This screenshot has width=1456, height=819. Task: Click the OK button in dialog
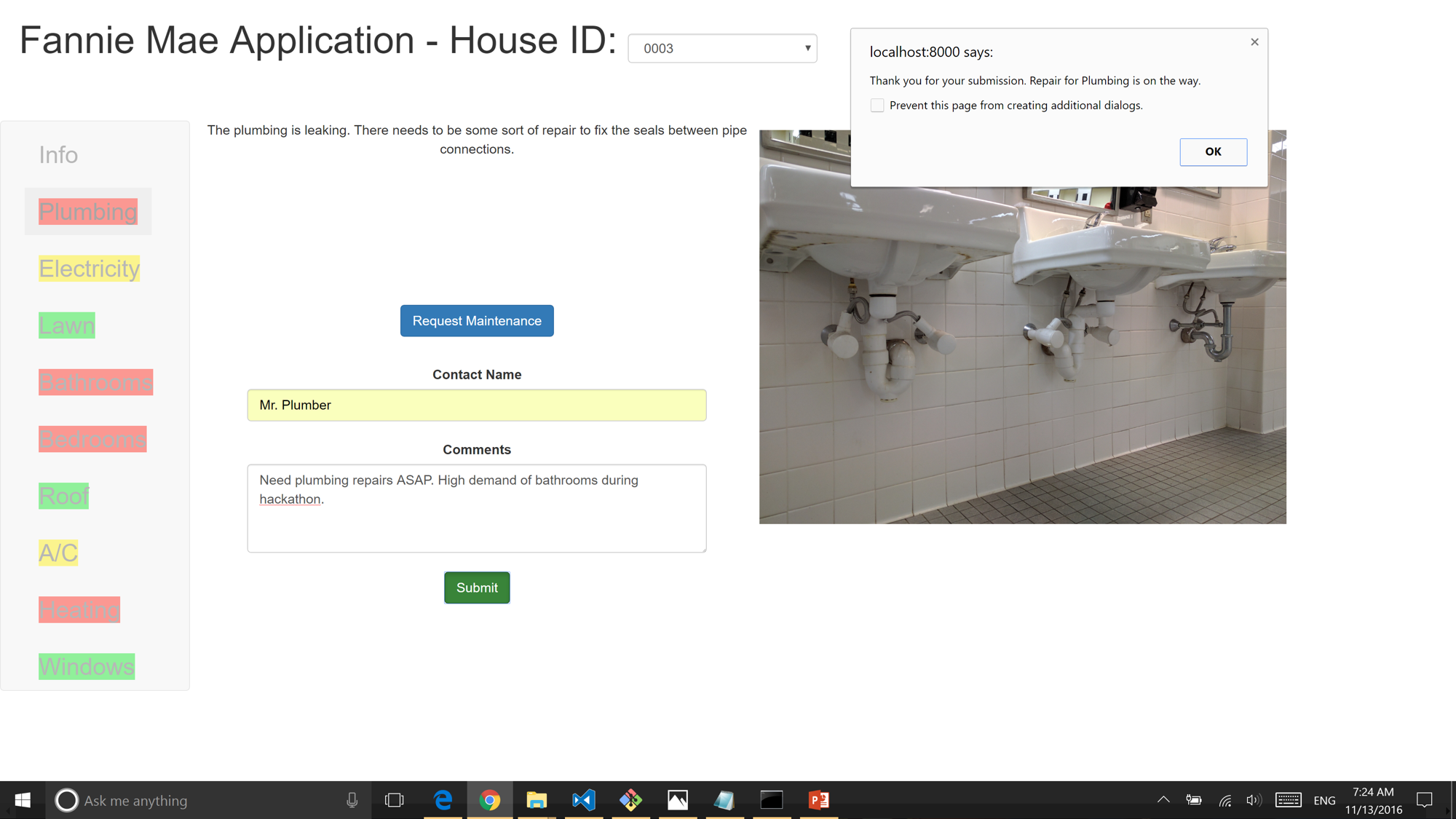[1213, 151]
